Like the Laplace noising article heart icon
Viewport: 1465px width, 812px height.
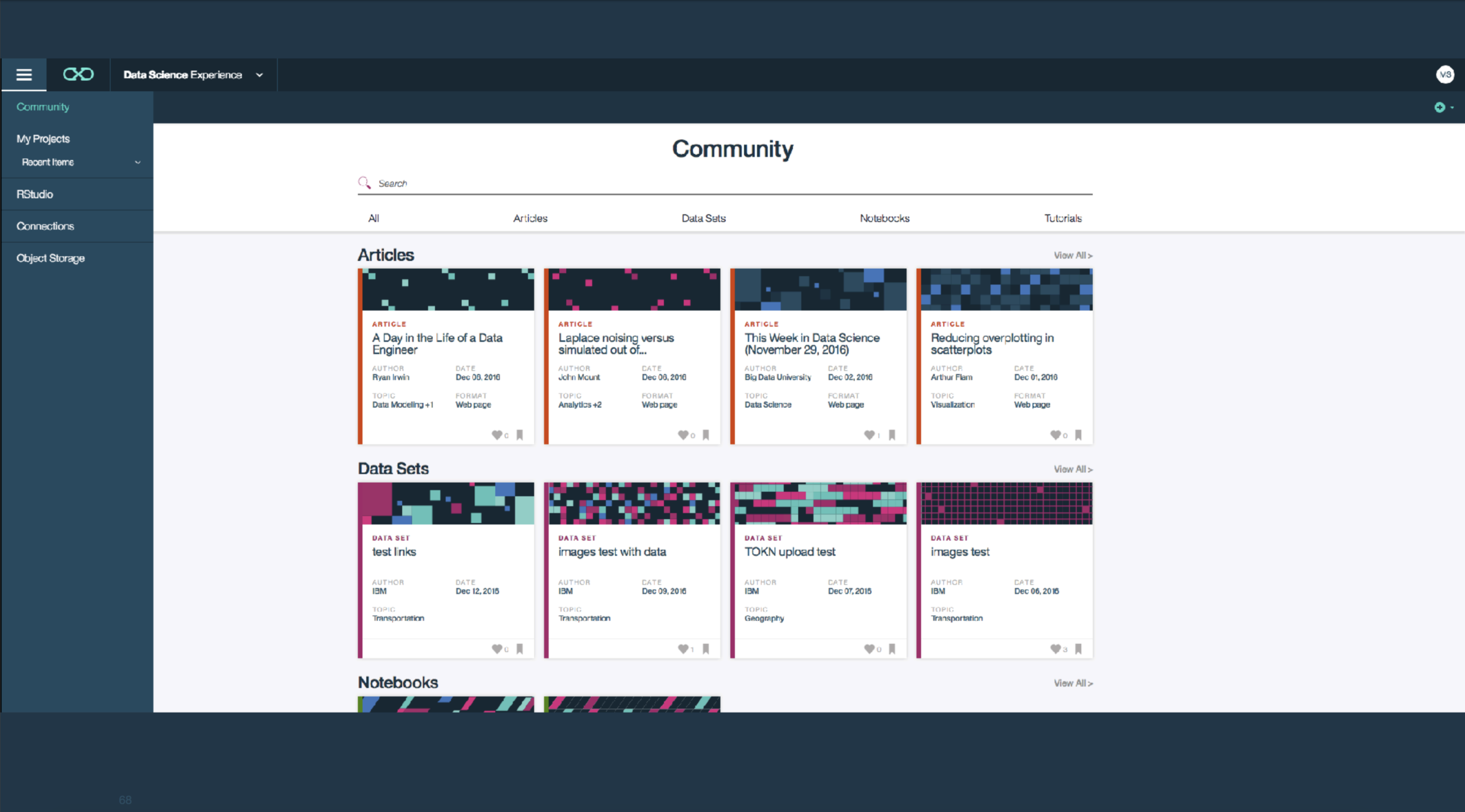coord(683,435)
